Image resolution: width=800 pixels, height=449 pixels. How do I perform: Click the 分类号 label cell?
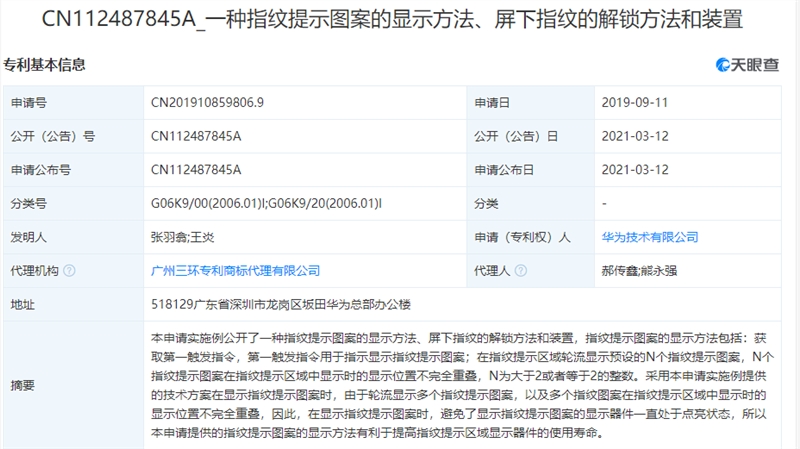73,204
